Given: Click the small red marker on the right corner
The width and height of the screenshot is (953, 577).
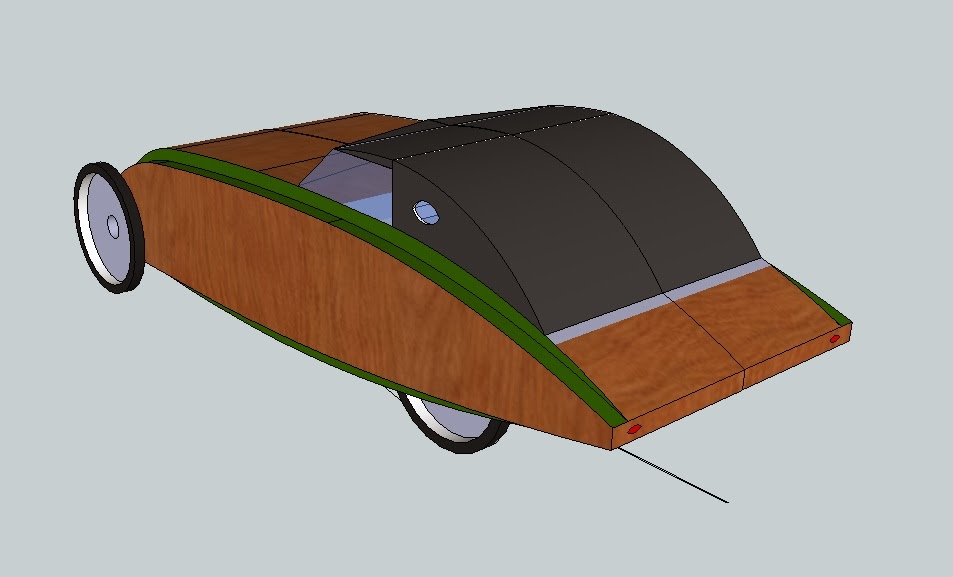Looking at the screenshot, I should click(x=833, y=339).
